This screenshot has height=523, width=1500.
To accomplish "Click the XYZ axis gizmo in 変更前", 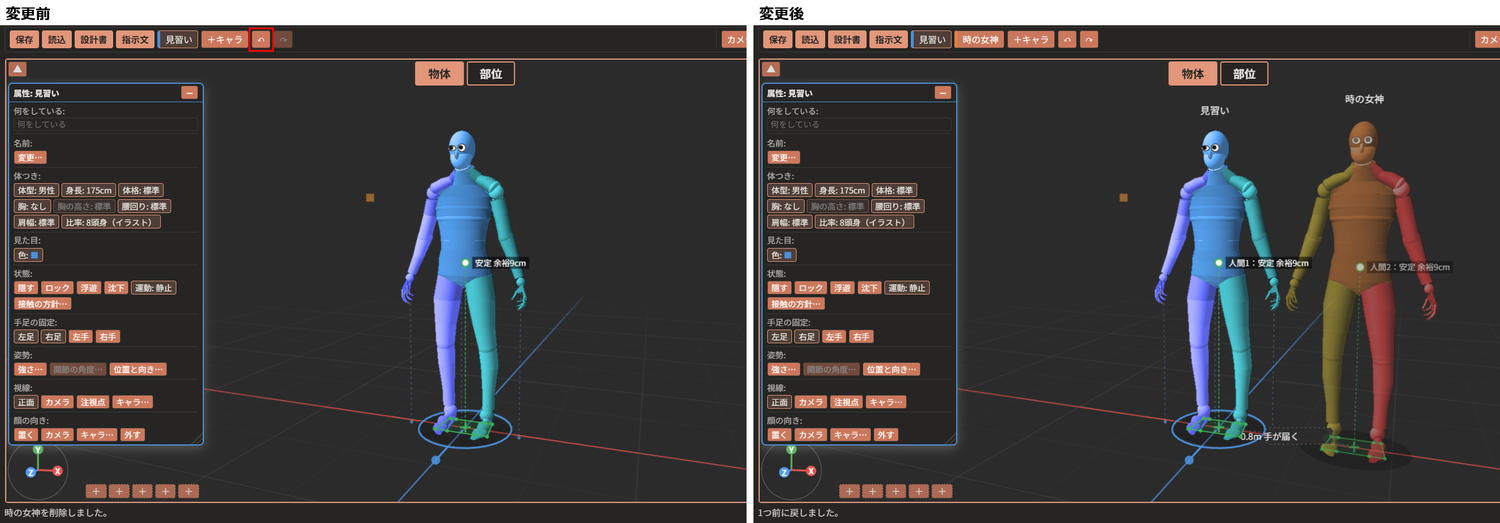I will click(x=38, y=470).
